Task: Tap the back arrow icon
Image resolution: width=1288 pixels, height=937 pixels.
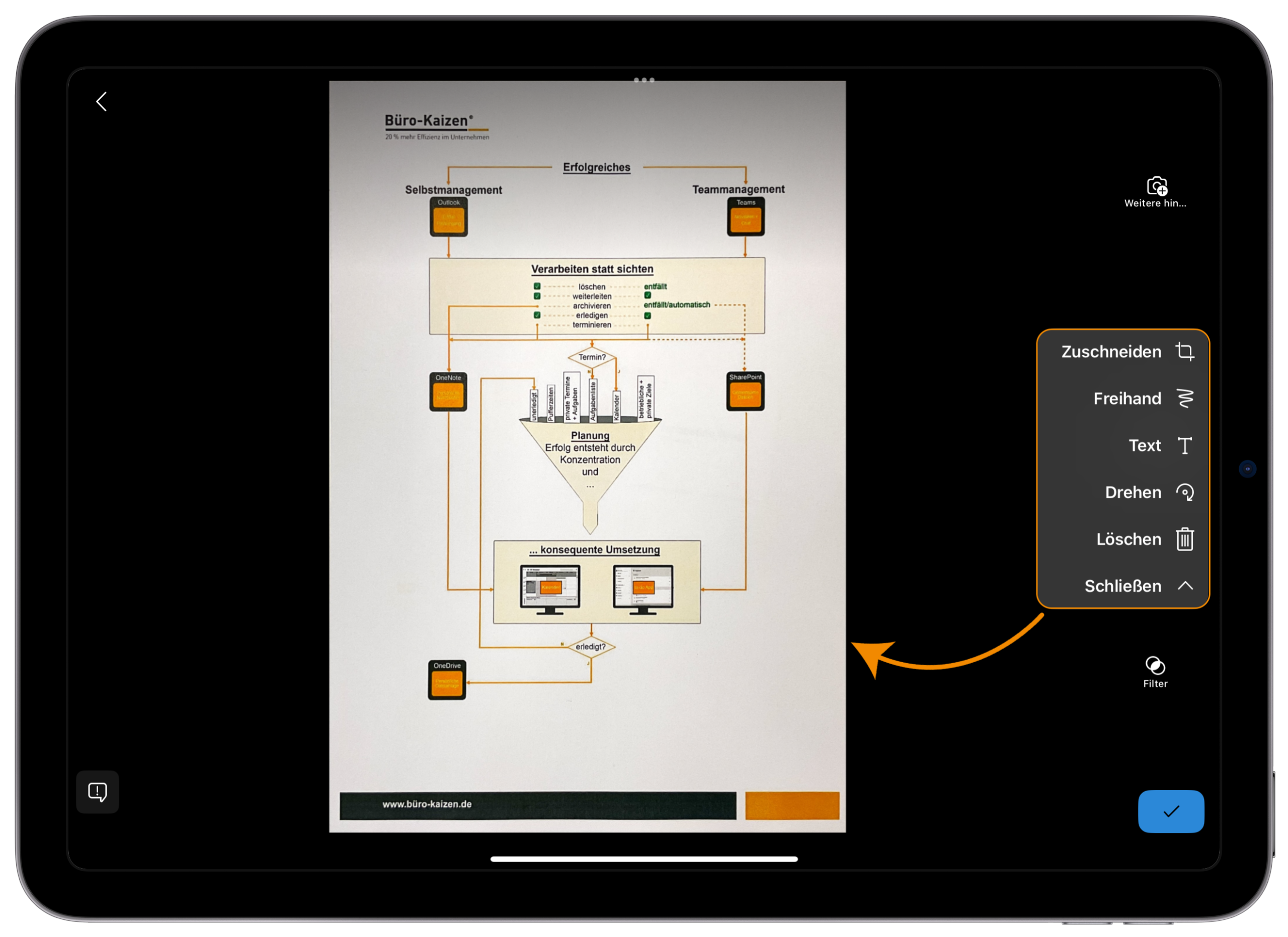Action: pyautogui.click(x=102, y=102)
